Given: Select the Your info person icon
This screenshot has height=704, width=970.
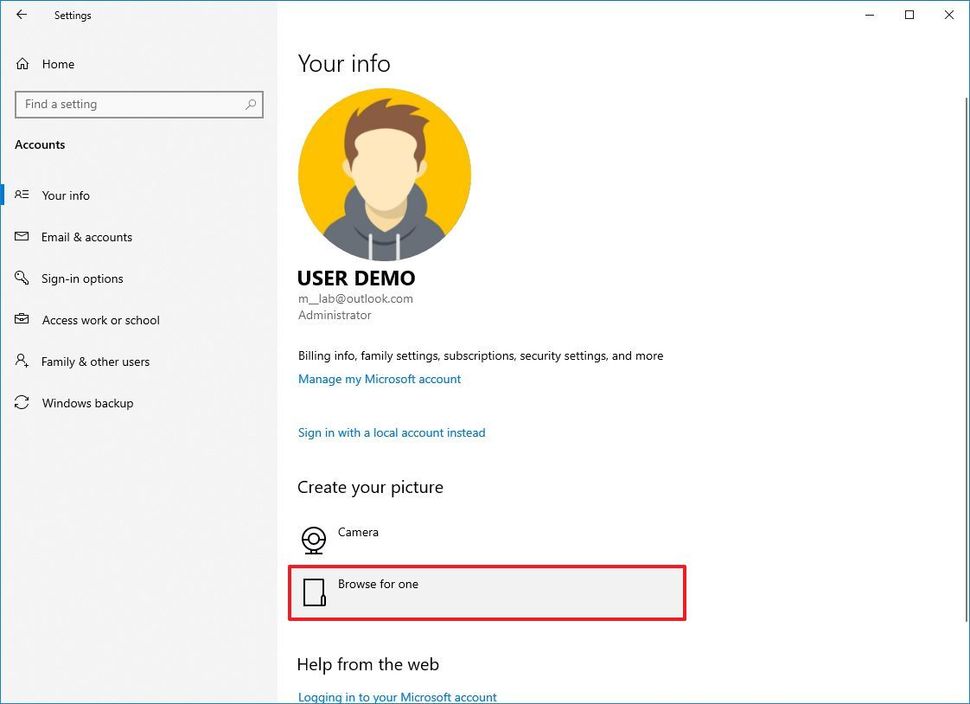Looking at the screenshot, I should [x=22, y=196].
